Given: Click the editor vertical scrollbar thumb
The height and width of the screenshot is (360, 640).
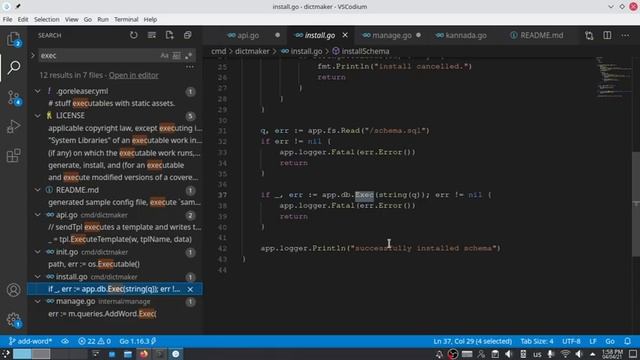Looking at the screenshot, I should (636, 204).
